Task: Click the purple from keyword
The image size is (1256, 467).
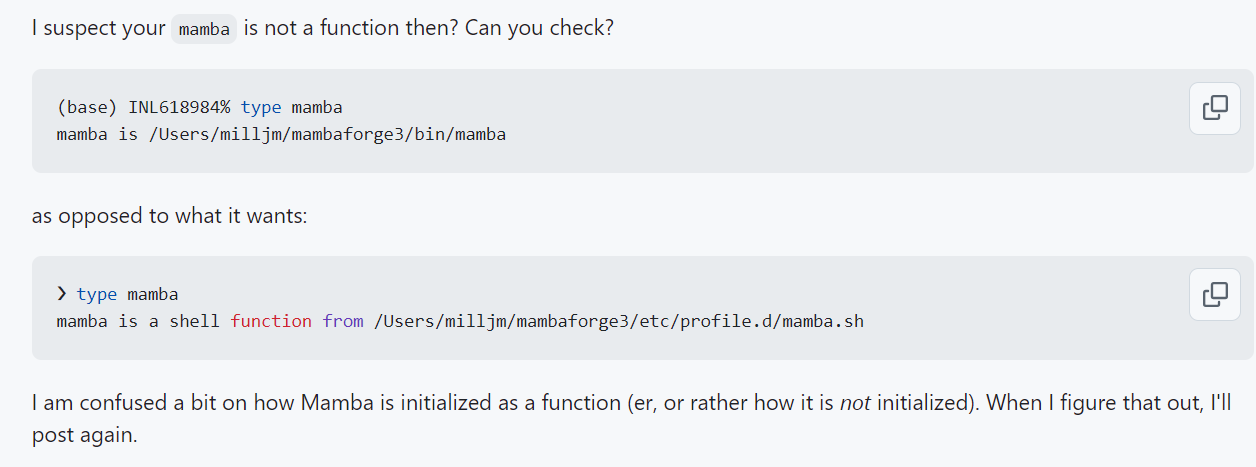Action: [x=343, y=321]
